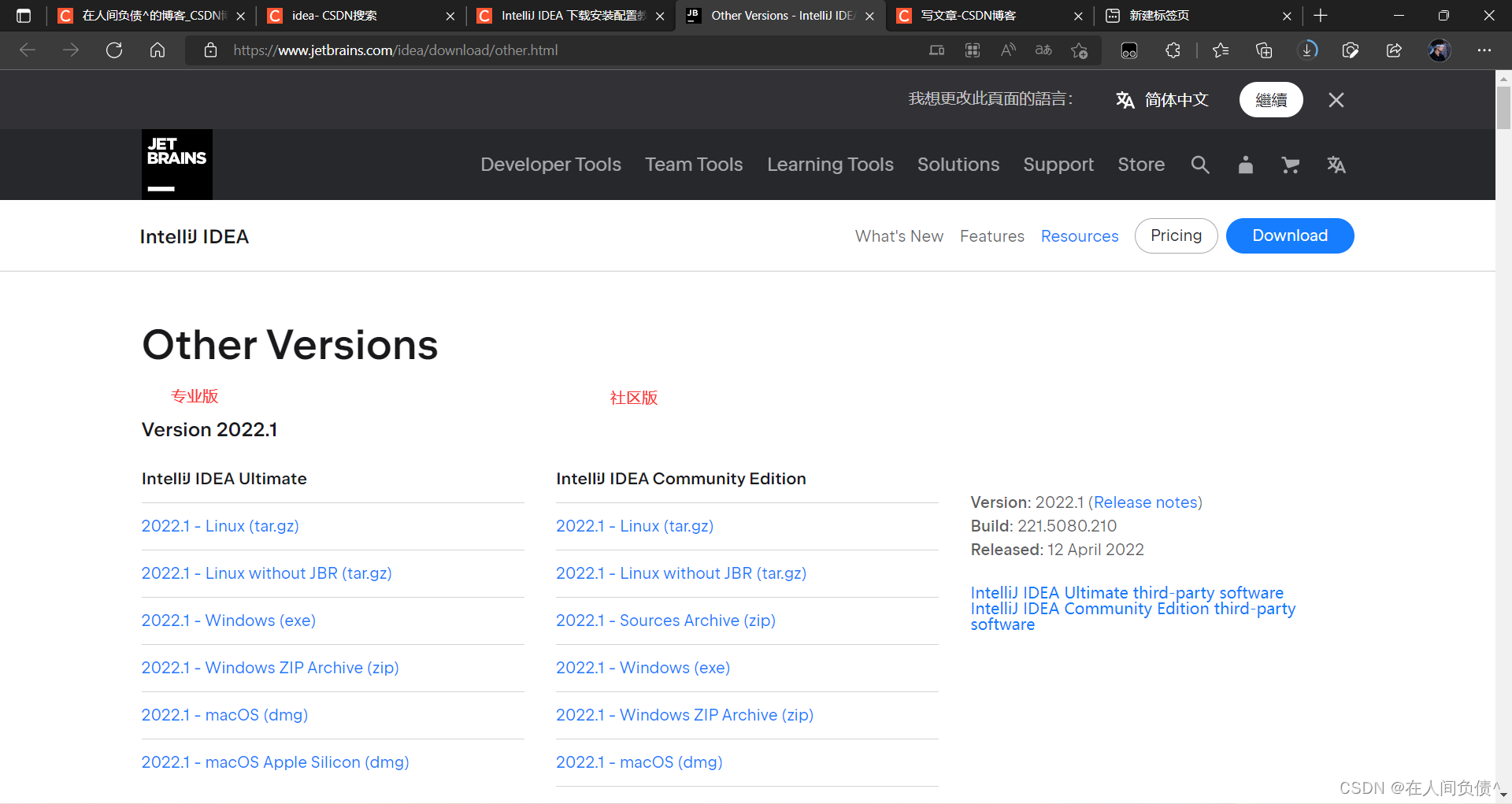The image size is (1512, 804).
Task: Open the Developer Tools menu
Action: [x=551, y=165]
